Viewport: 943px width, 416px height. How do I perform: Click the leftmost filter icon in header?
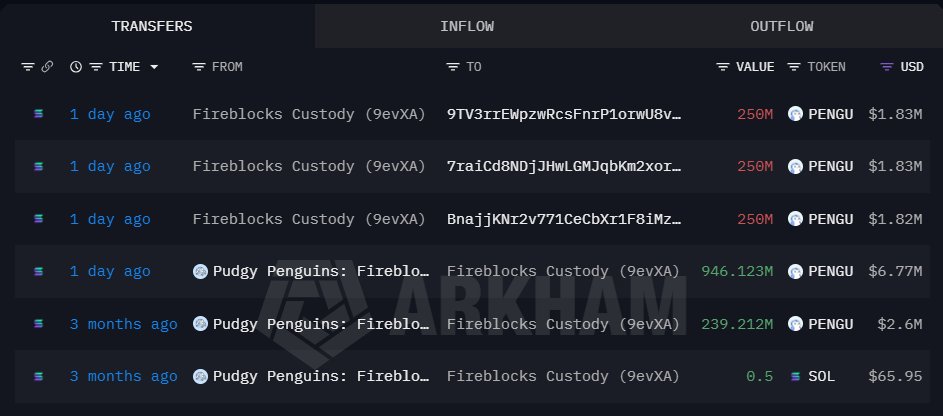(x=27, y=67)
